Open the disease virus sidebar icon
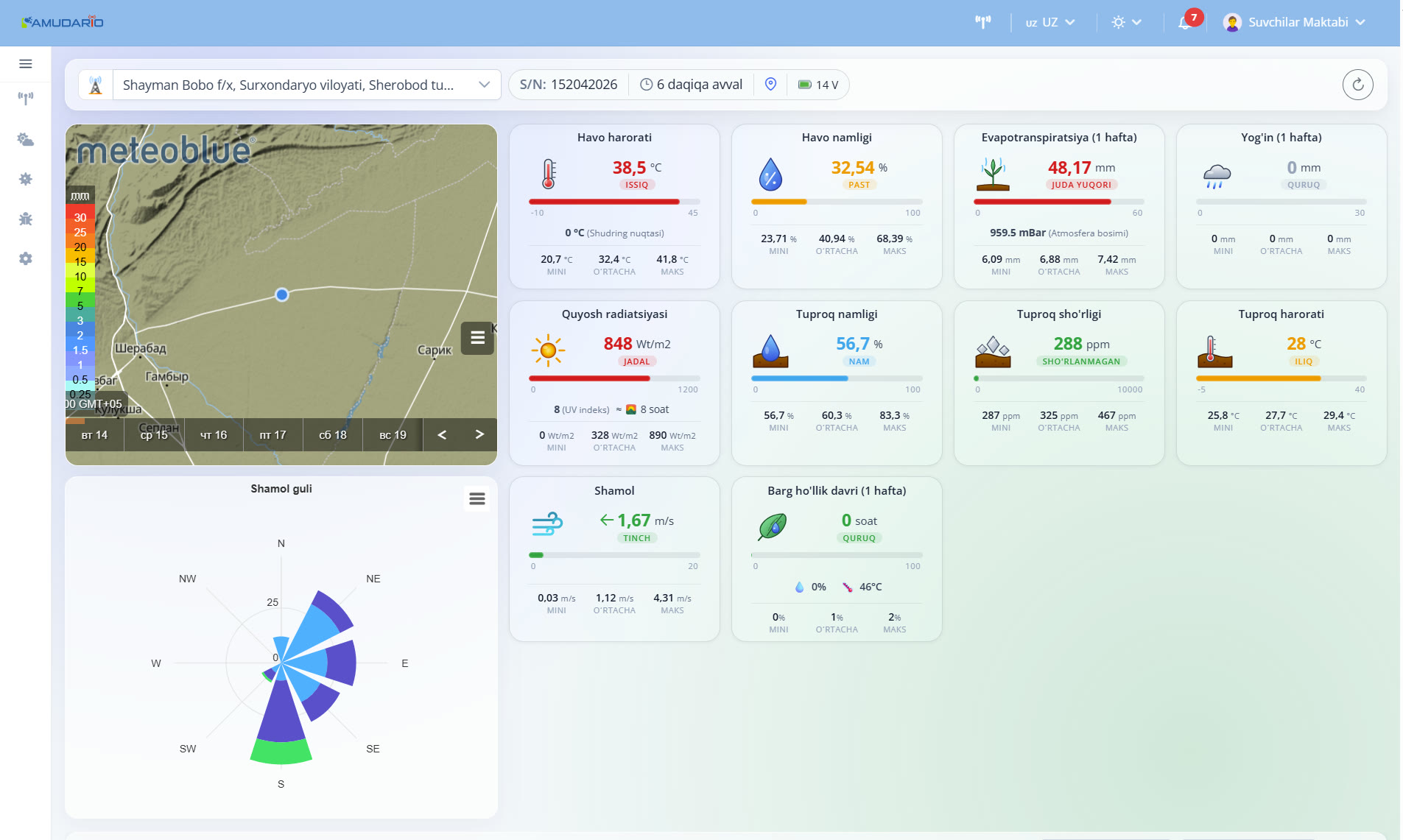This screenshot has height=840, width=1403. [x=26, y=179]
